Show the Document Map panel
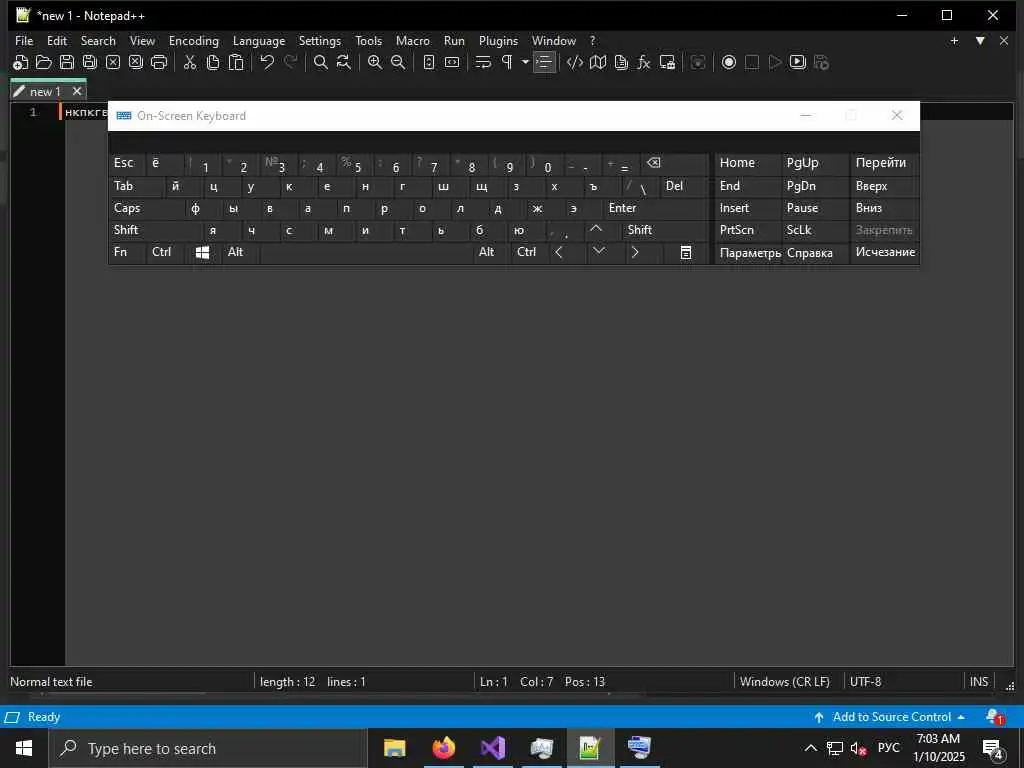This screenshot has width=1024, height=768. click(x=598, y=63)
